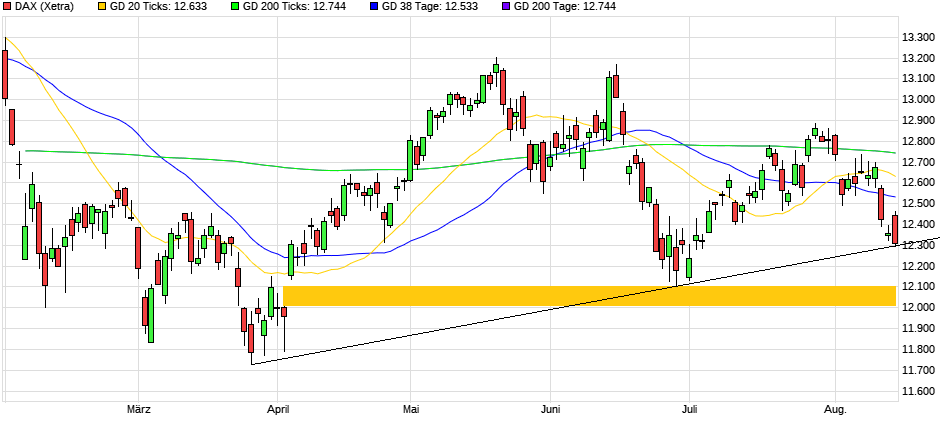
Task: Click the 12.600 price axis value
Action: [918, 183]
